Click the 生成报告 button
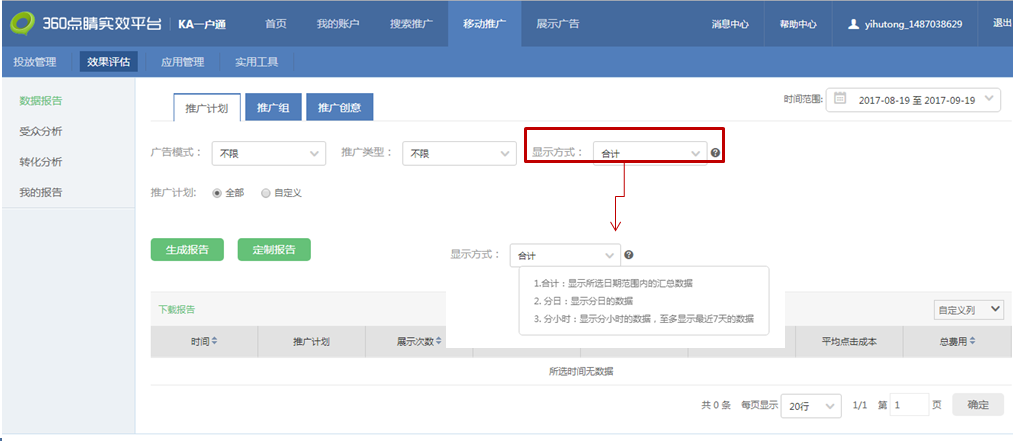 tap(187, 250)
